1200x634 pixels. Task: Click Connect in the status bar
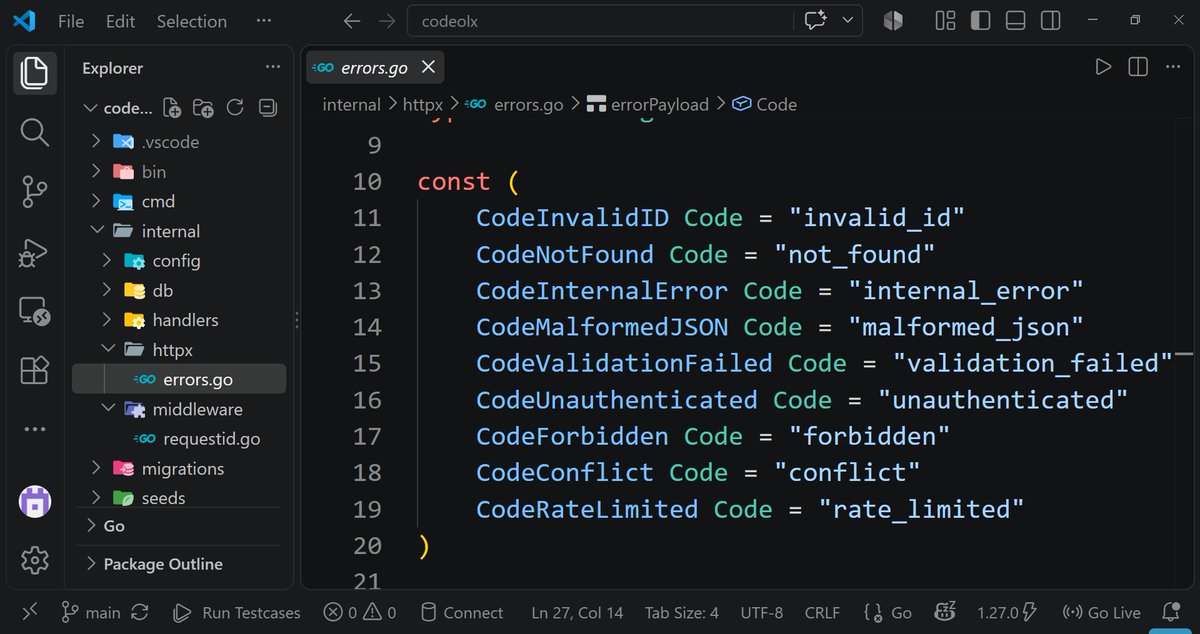pyautogui.click(x=461, y=612)
